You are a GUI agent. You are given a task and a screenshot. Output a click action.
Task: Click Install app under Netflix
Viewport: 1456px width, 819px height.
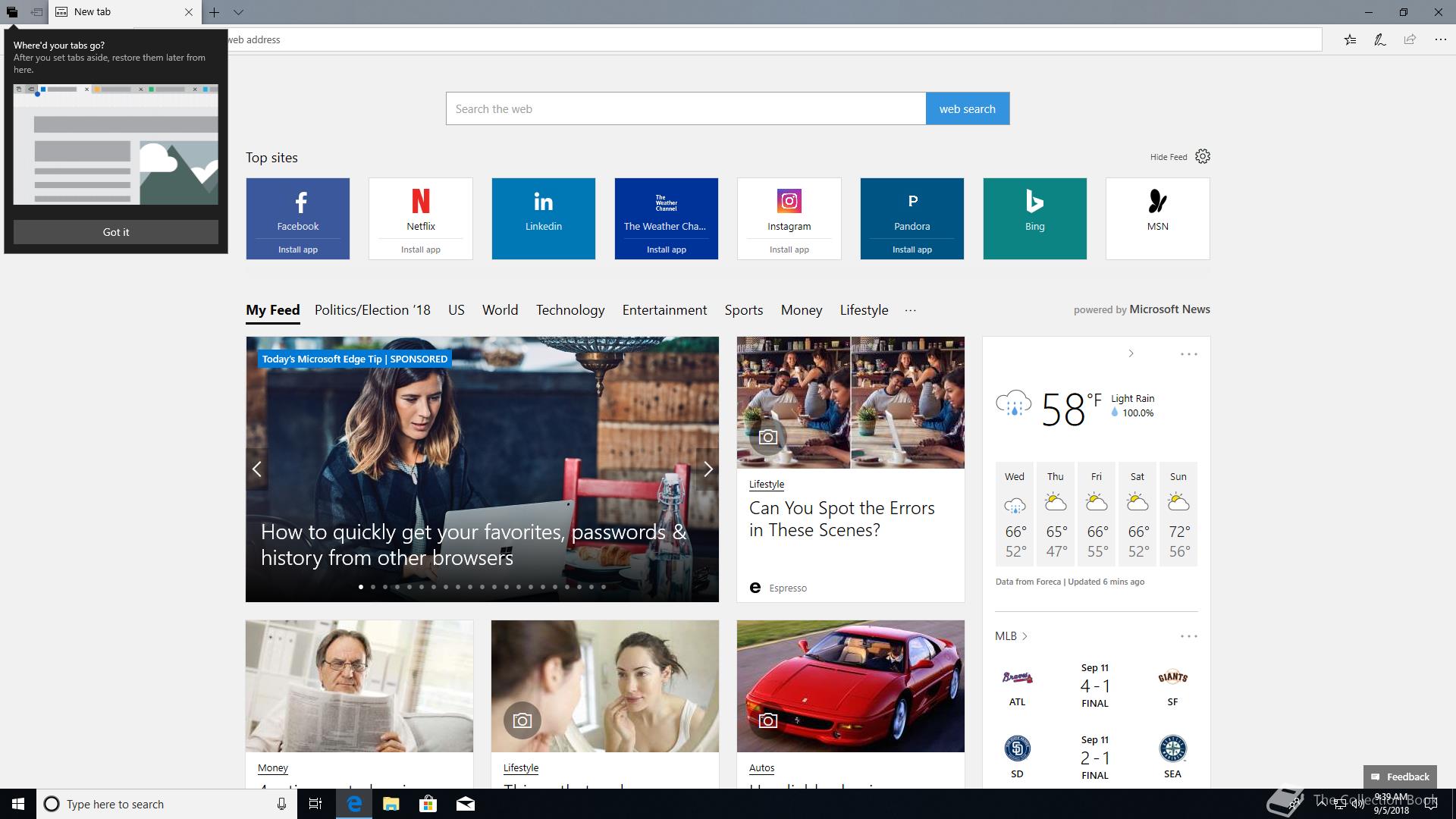(421, 249)
